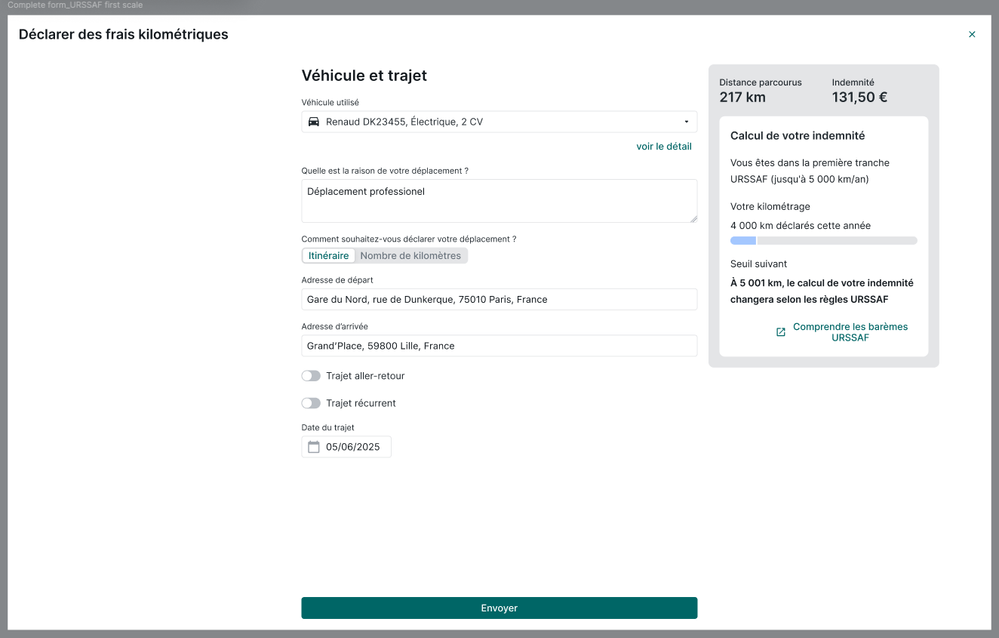Focus the Adresse de départ field

[499, 300]
